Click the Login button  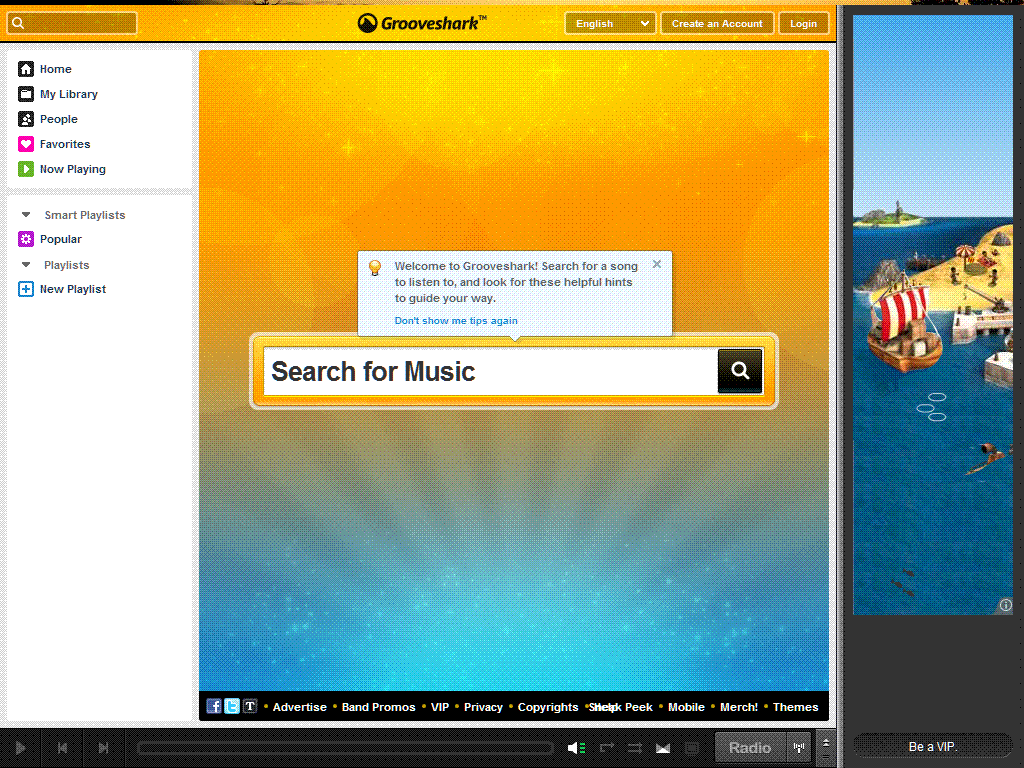coord(803,24)
